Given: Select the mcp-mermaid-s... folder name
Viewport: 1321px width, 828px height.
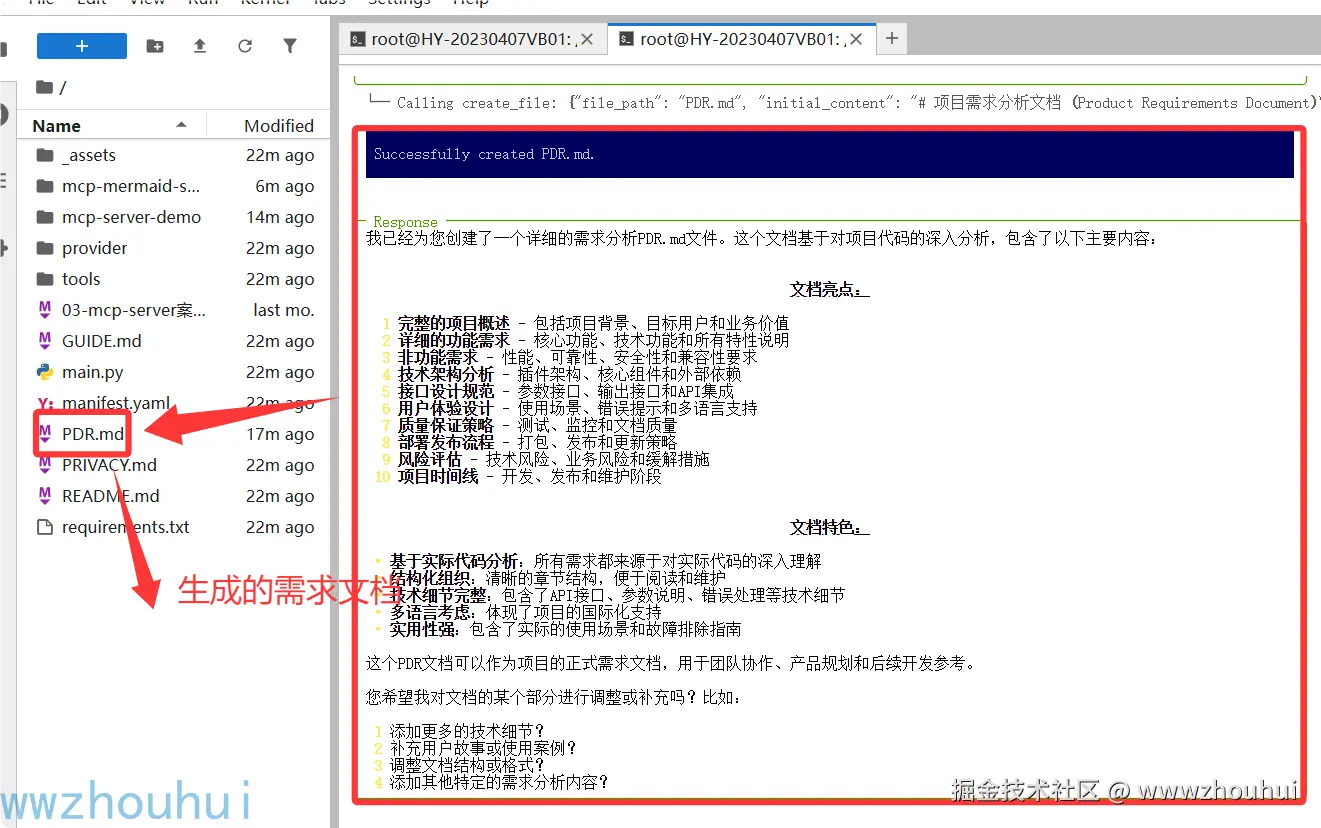Looking at the screenshot, I should pos(131,186).
